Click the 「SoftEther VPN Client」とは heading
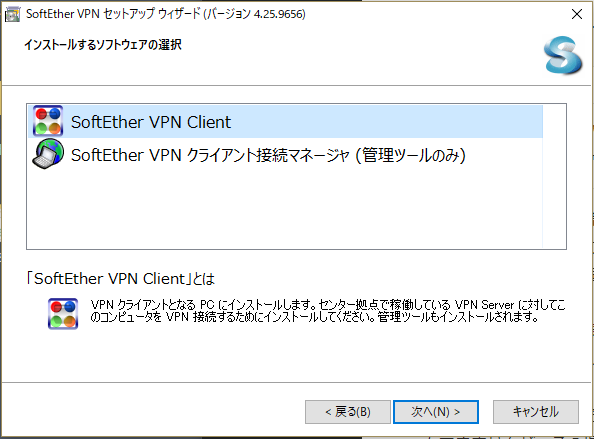Screen dimensions: 594x439 click(x=120, y=279)
